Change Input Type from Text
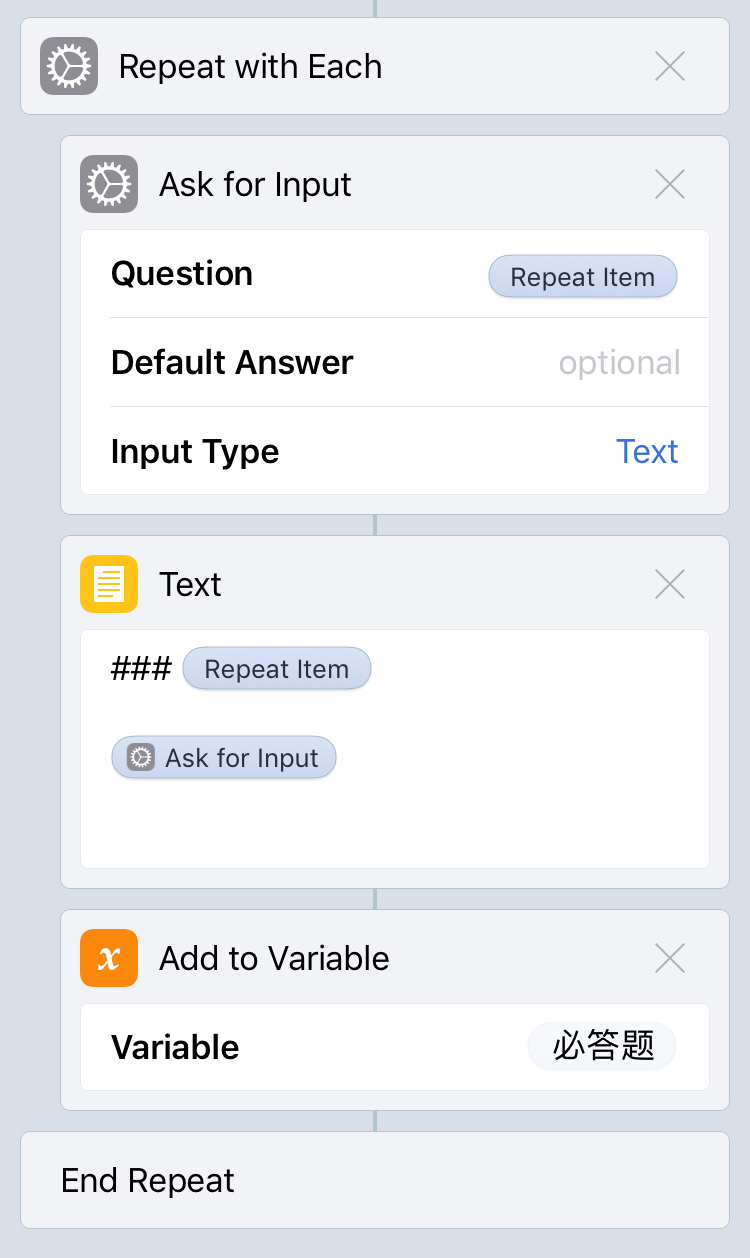Image resolution: width=750 pixels, height=1258 pixels. (x=647, y=451)
